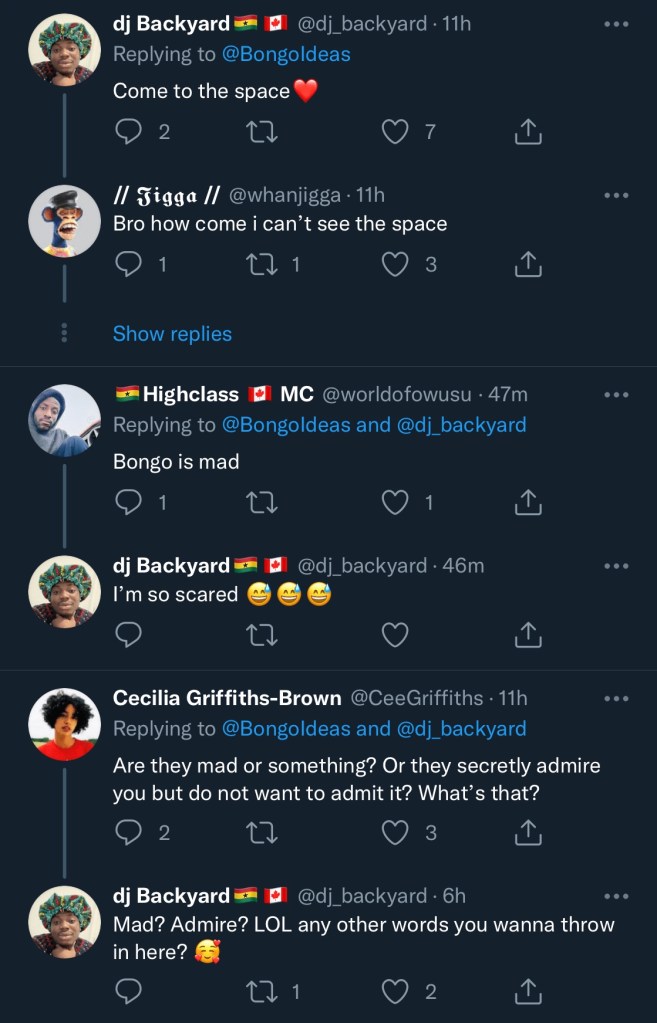Open @BongoIdeas mention under first dj Backyard tweet

[x=286, y=54]
